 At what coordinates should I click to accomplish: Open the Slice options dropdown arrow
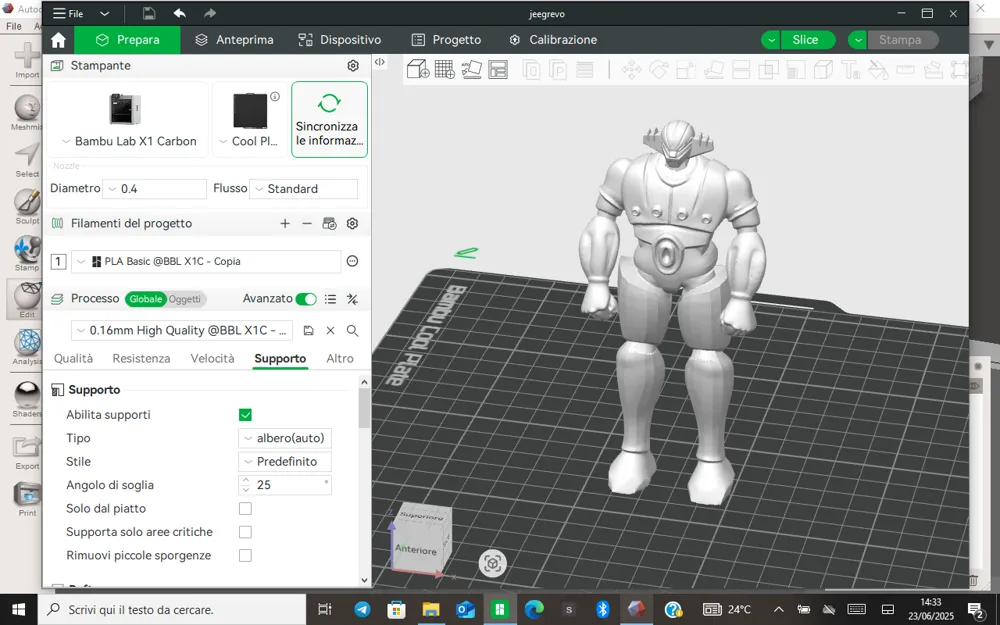770,40
